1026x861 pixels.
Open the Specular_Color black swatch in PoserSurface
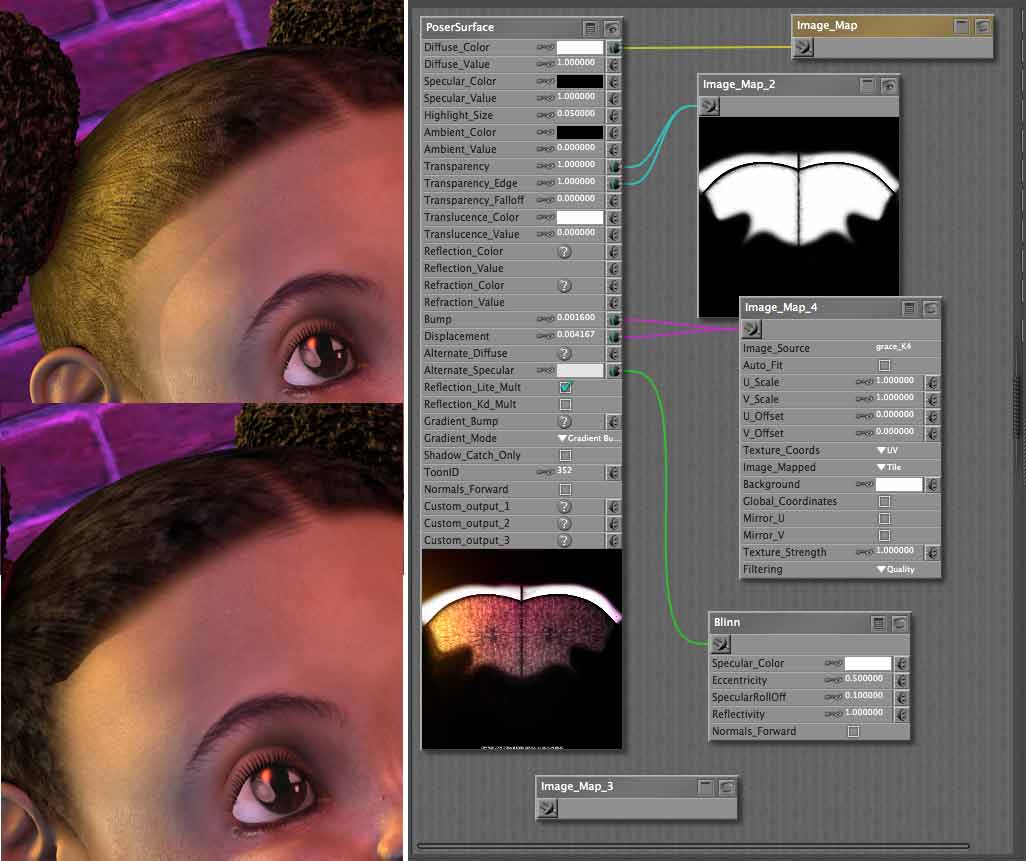580,82
